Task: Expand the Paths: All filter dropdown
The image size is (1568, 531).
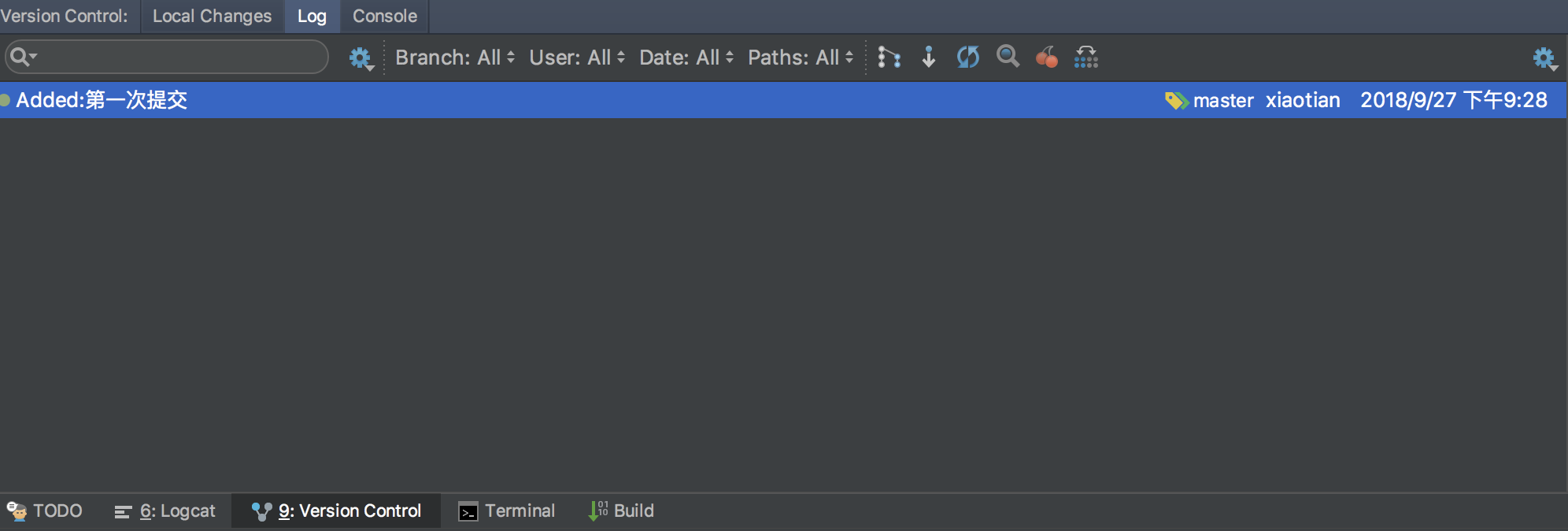Action: pos(801,58)
